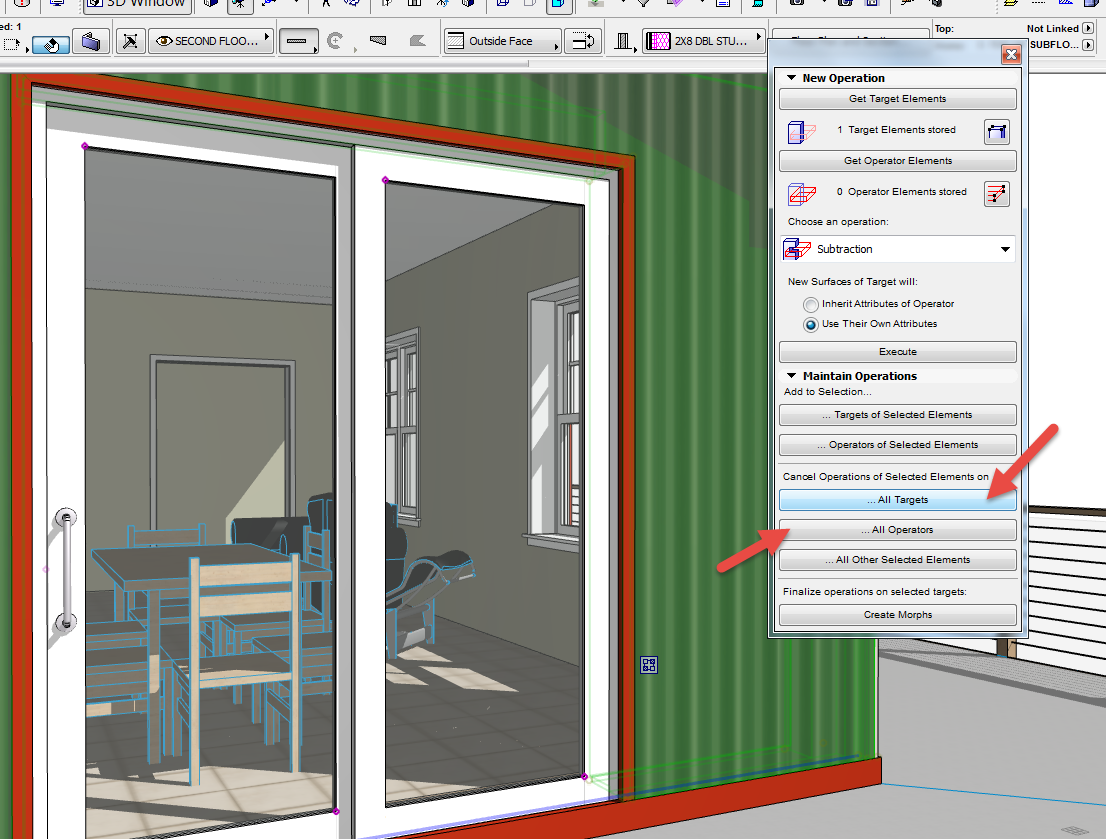Click the stored Target Elements icon button

pyautogui.click(x=996, y=131)
